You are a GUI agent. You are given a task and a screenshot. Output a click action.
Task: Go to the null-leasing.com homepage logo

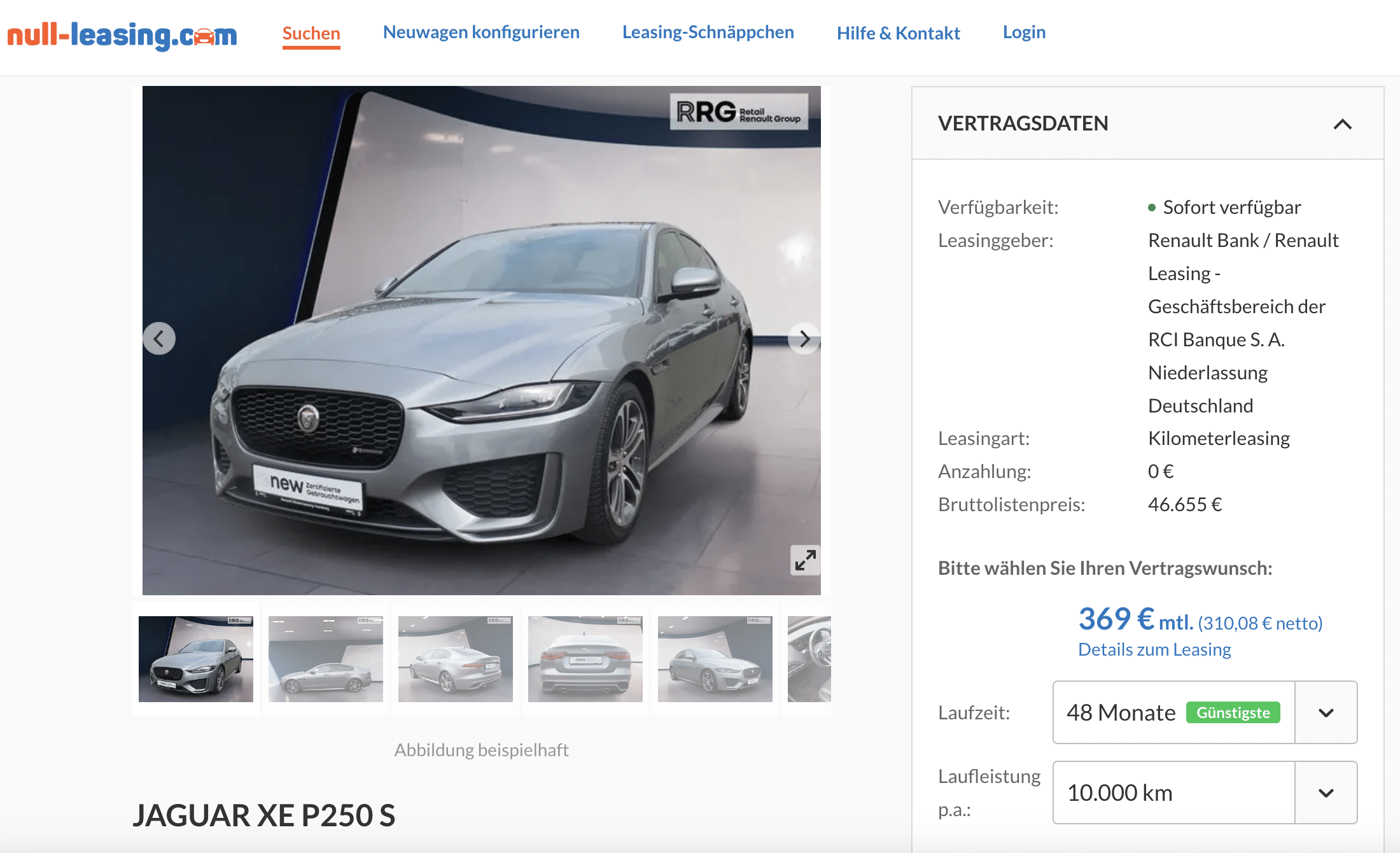pyautogui.click(x=122, y=35)
